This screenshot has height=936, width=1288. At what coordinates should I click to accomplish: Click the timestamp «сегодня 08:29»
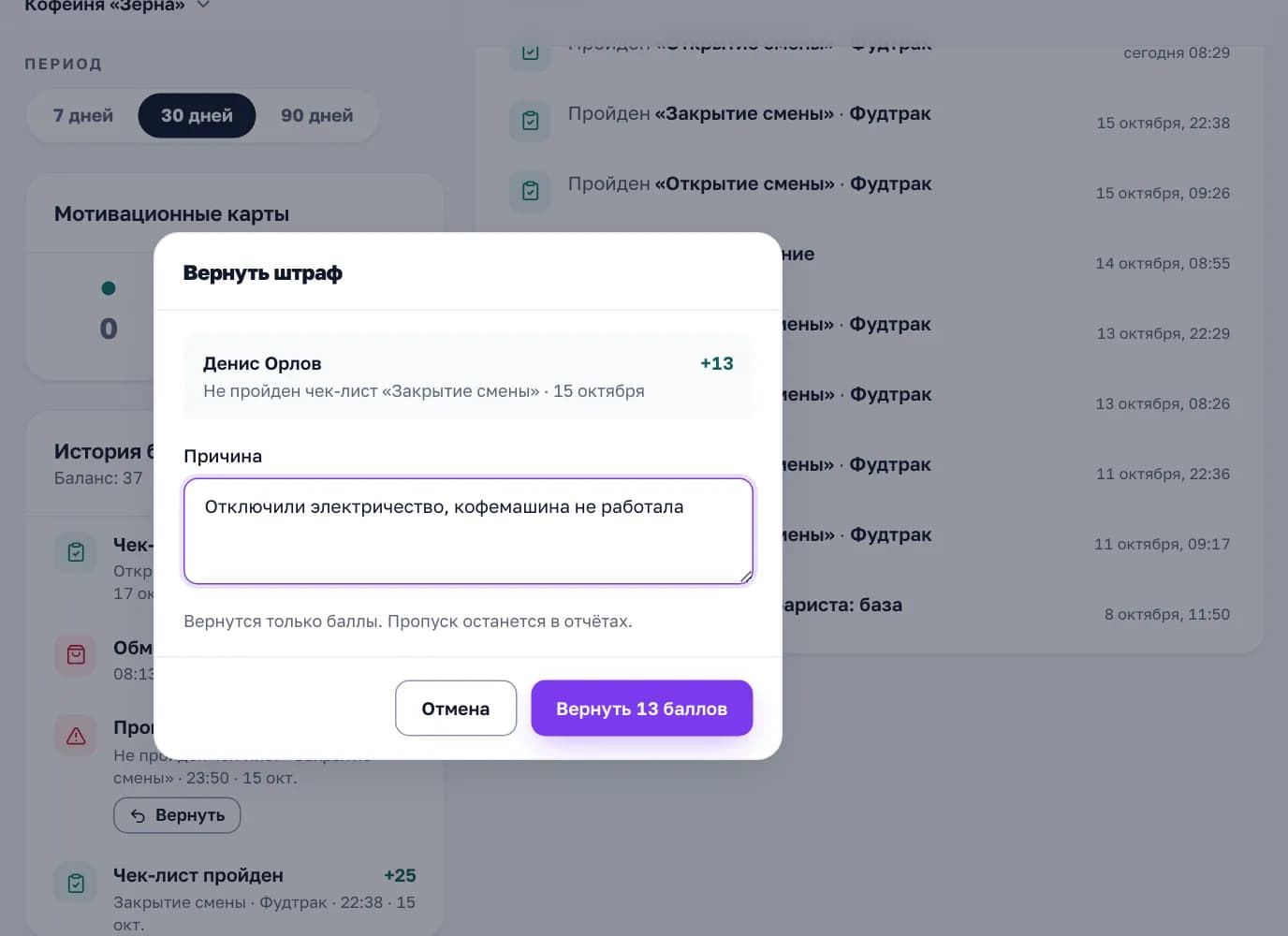pyautogui.click(x=1177, y=53)
